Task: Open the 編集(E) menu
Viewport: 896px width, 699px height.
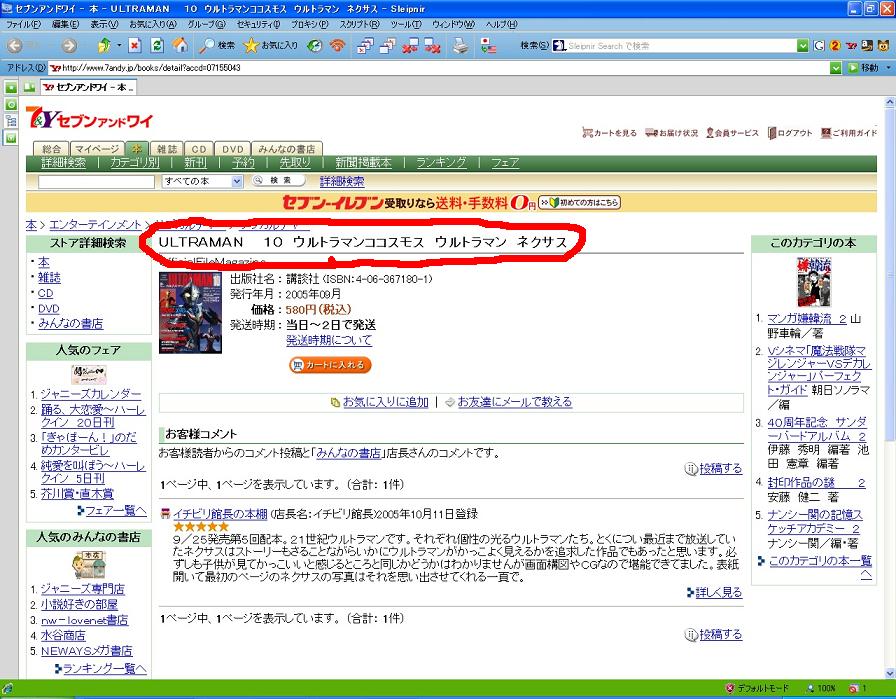Action: (x=65, y=25)
